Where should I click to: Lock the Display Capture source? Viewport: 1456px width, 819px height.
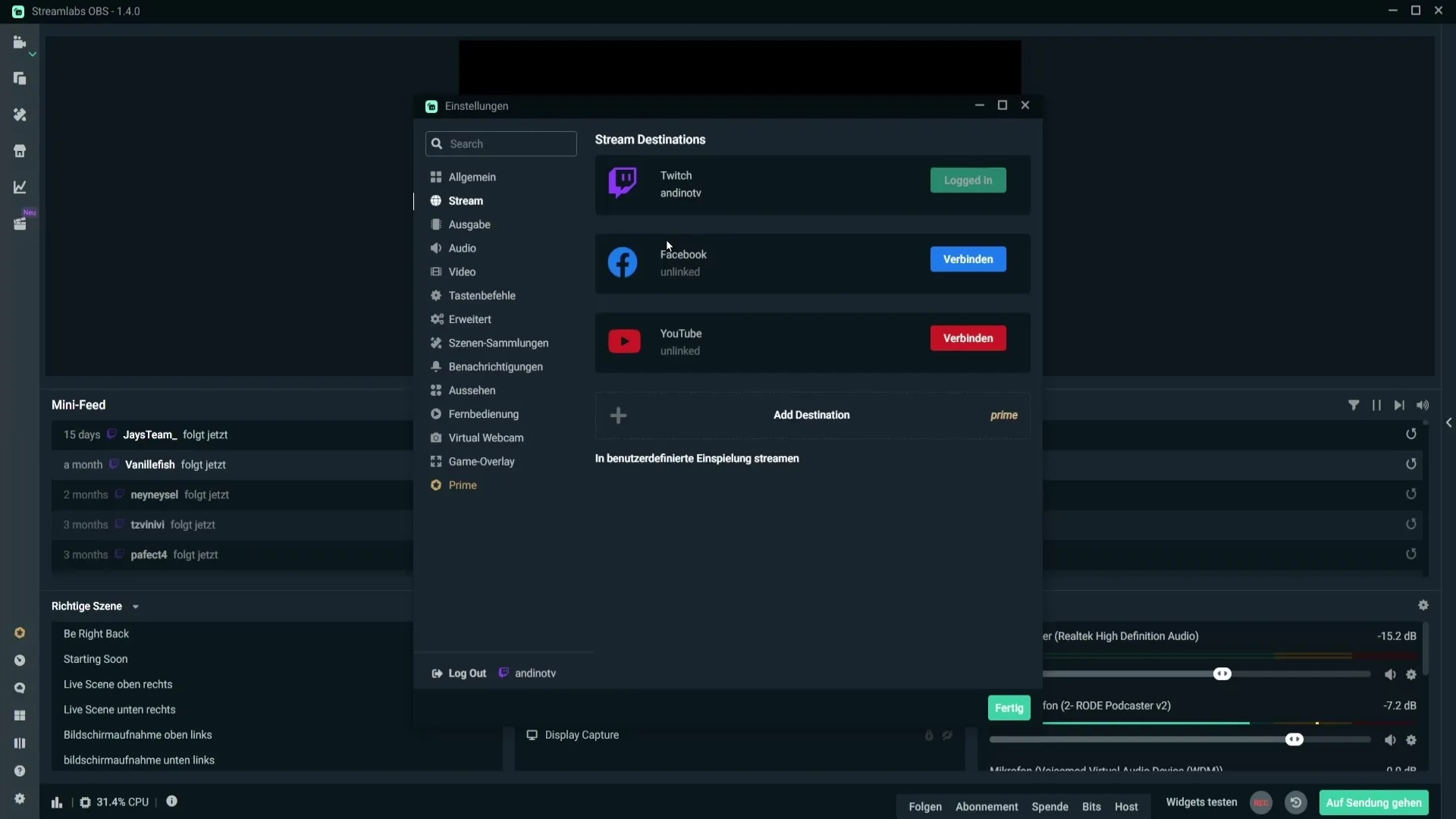coord(929,736)
